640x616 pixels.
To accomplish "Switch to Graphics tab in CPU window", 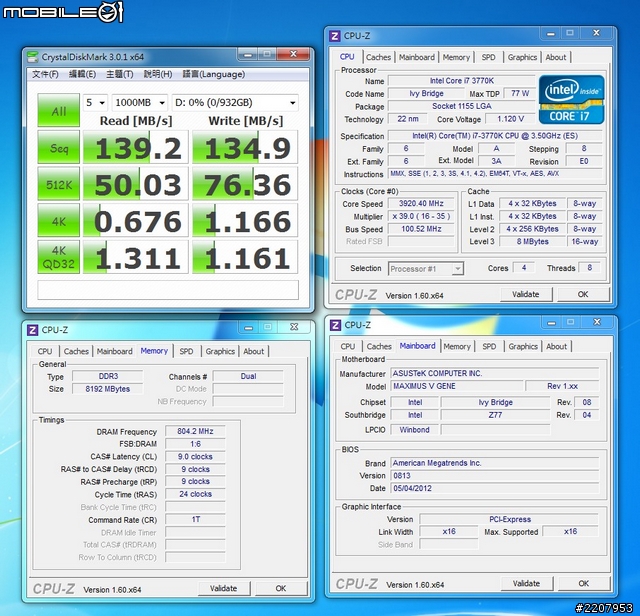I will pos(522,57).
